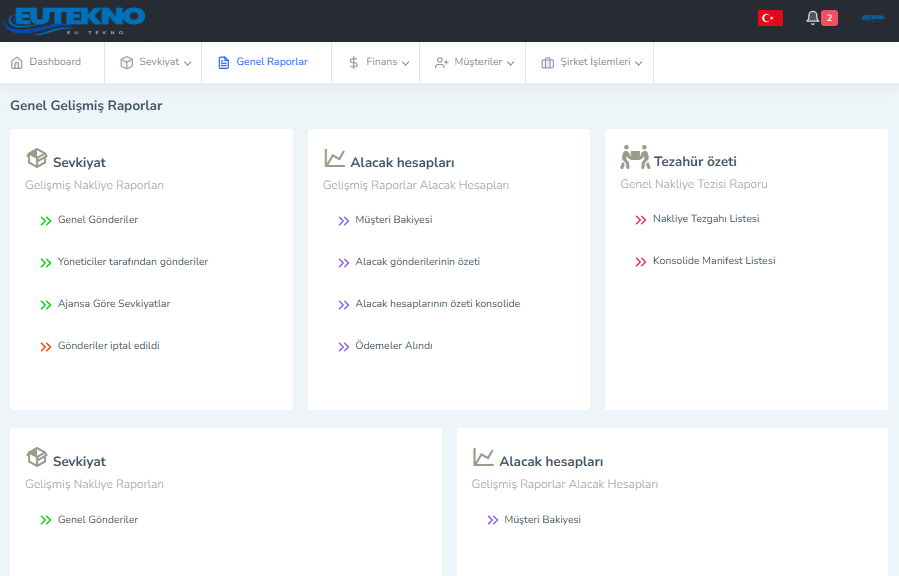Open Yöneticiler tarafından gönderiler report
Screen dimensions: 899x576
132,262
